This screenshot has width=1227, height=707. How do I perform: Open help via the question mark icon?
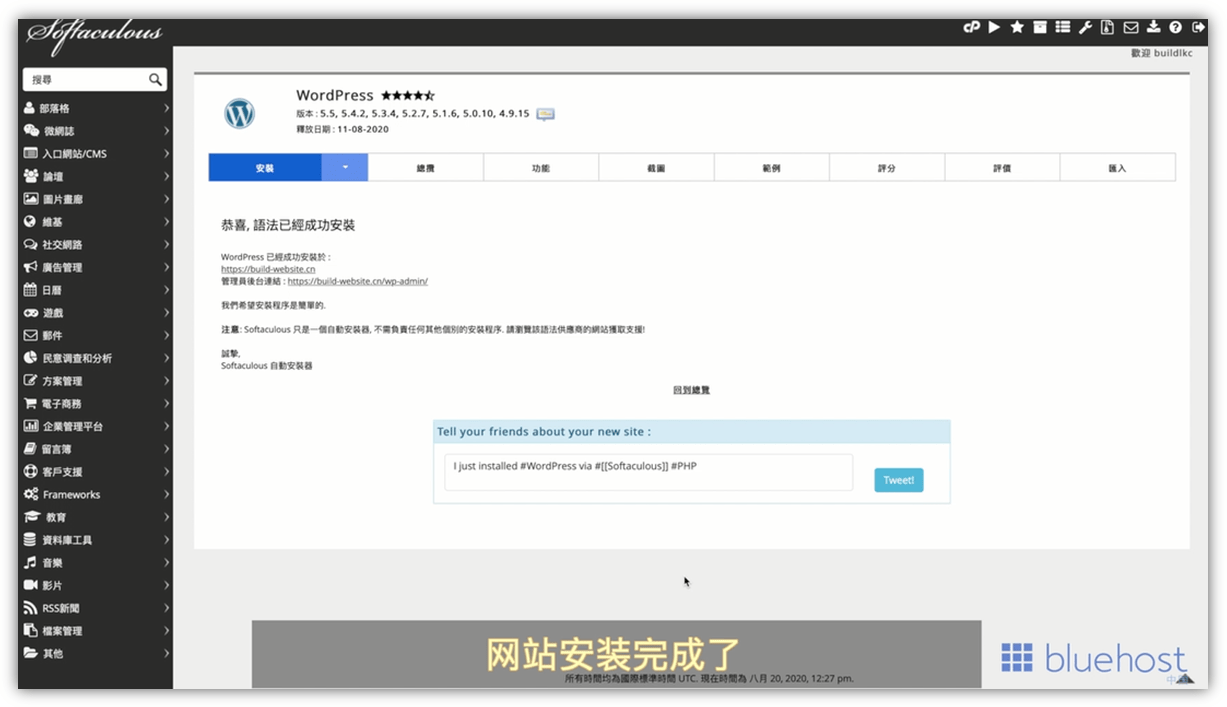pos(1175,28)
